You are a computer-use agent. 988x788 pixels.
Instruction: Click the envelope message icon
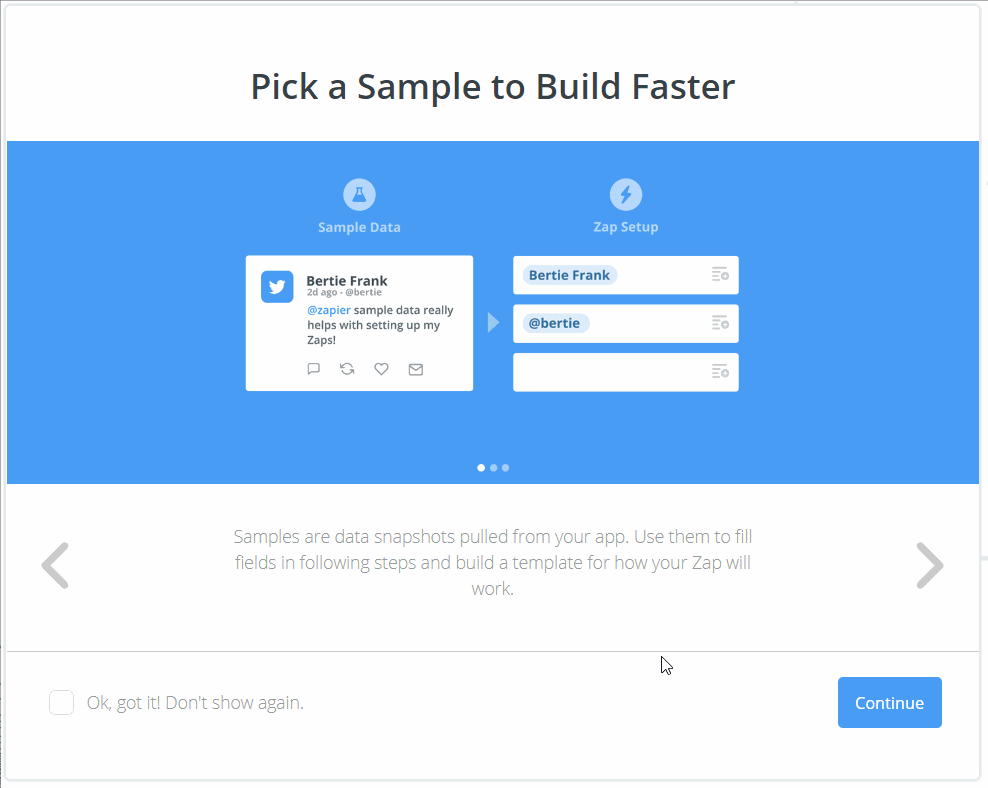pos(416,369)
